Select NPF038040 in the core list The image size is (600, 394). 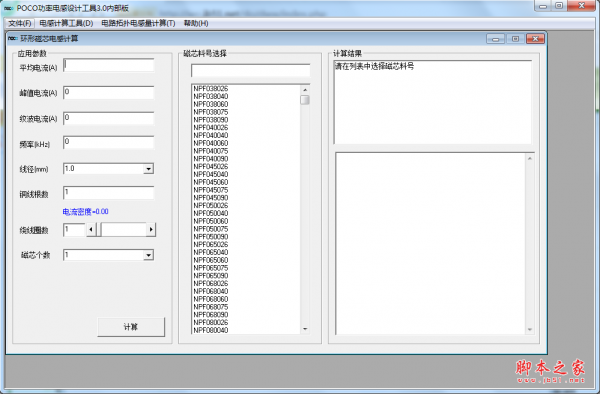(x=211, y=96)
